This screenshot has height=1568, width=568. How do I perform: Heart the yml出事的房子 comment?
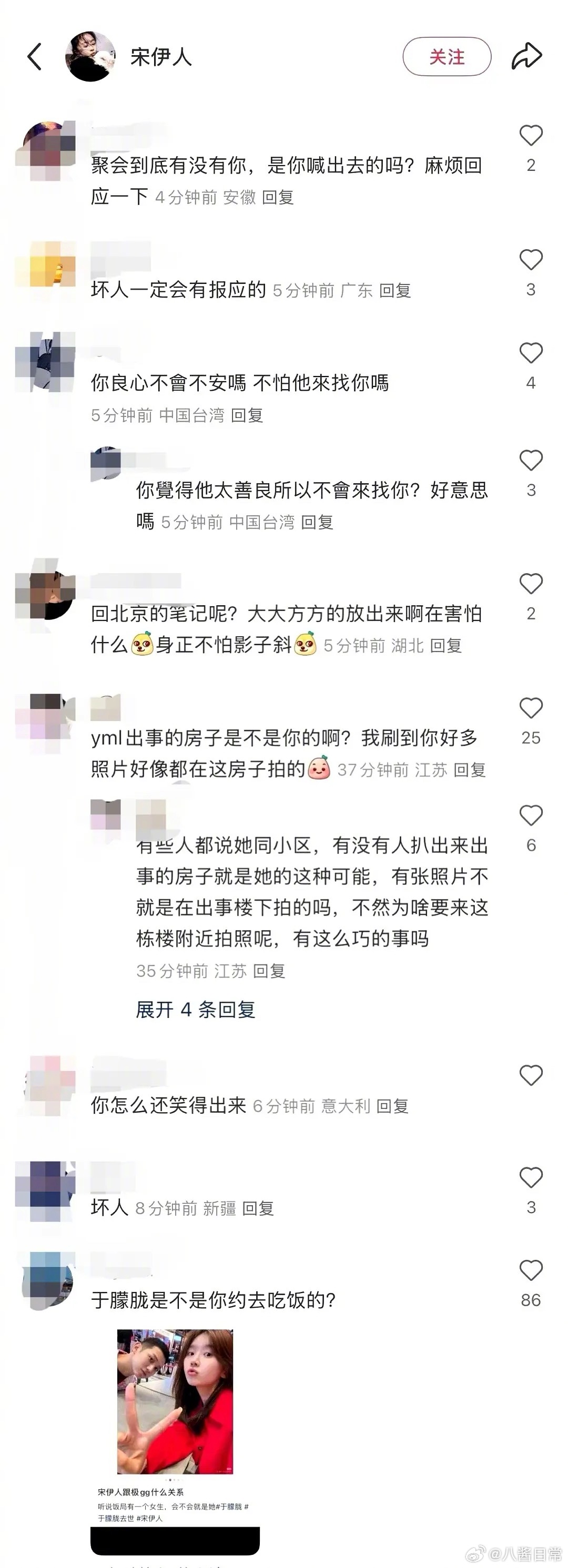(531, 707)
